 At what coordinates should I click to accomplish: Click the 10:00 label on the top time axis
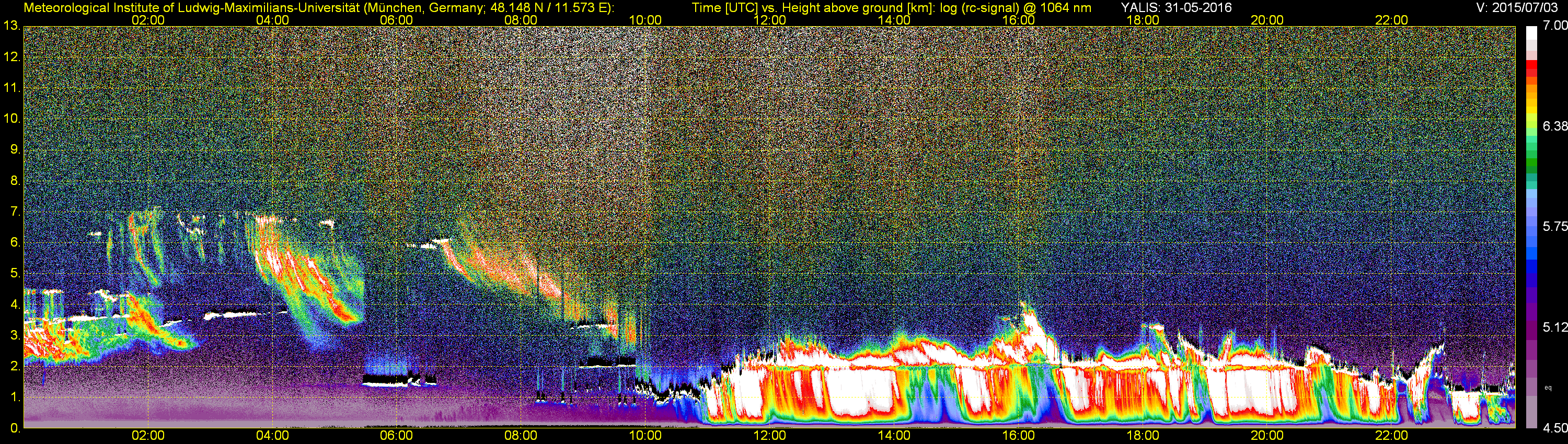(645, 20)
